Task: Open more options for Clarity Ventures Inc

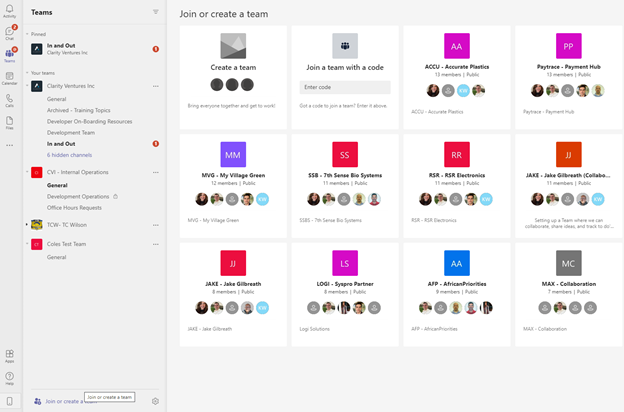Action: pyautogui.click(x=156, y=86)
